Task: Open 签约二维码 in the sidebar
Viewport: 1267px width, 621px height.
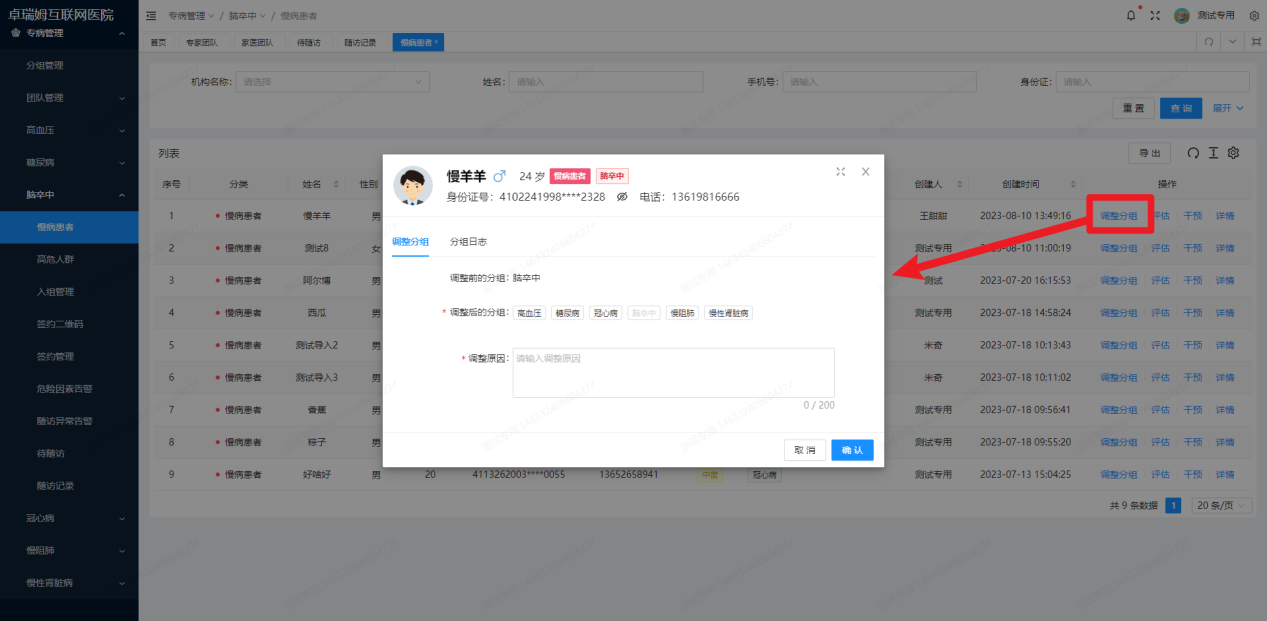Action: pyautogui.click(x=69, y=324)
